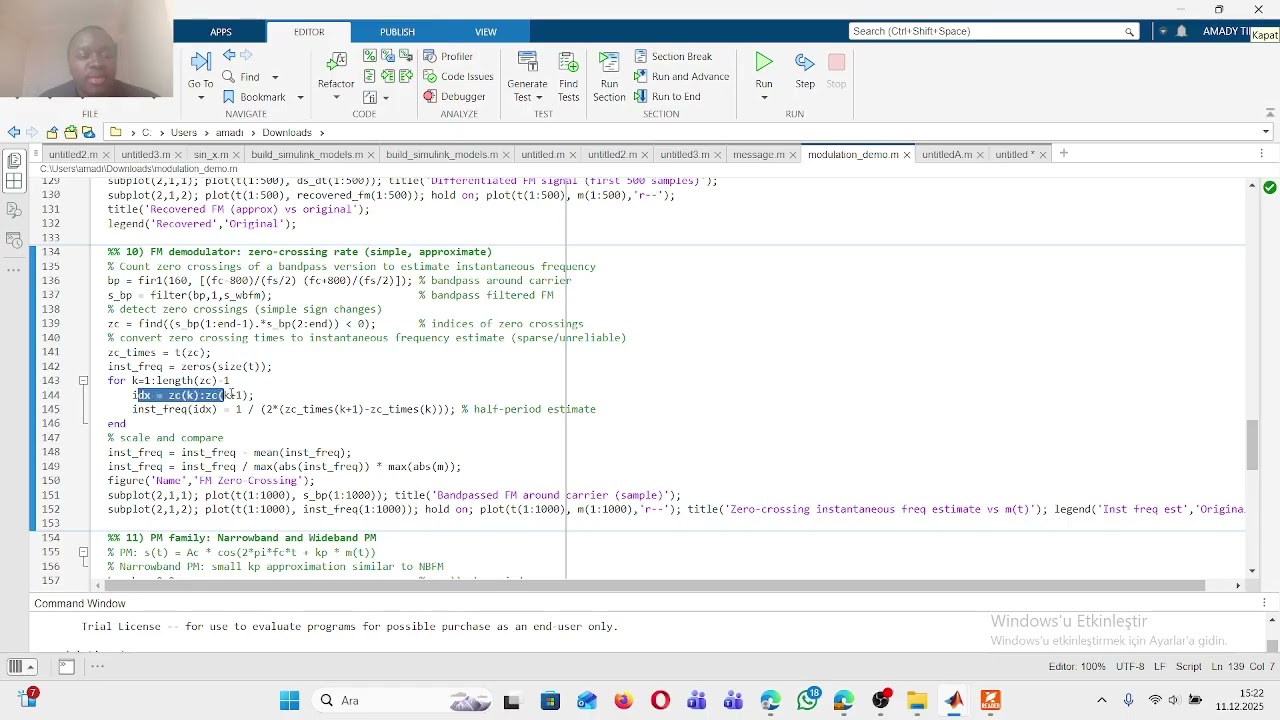Go up one folder level
1280x720 pixels.
pos(52,132)
